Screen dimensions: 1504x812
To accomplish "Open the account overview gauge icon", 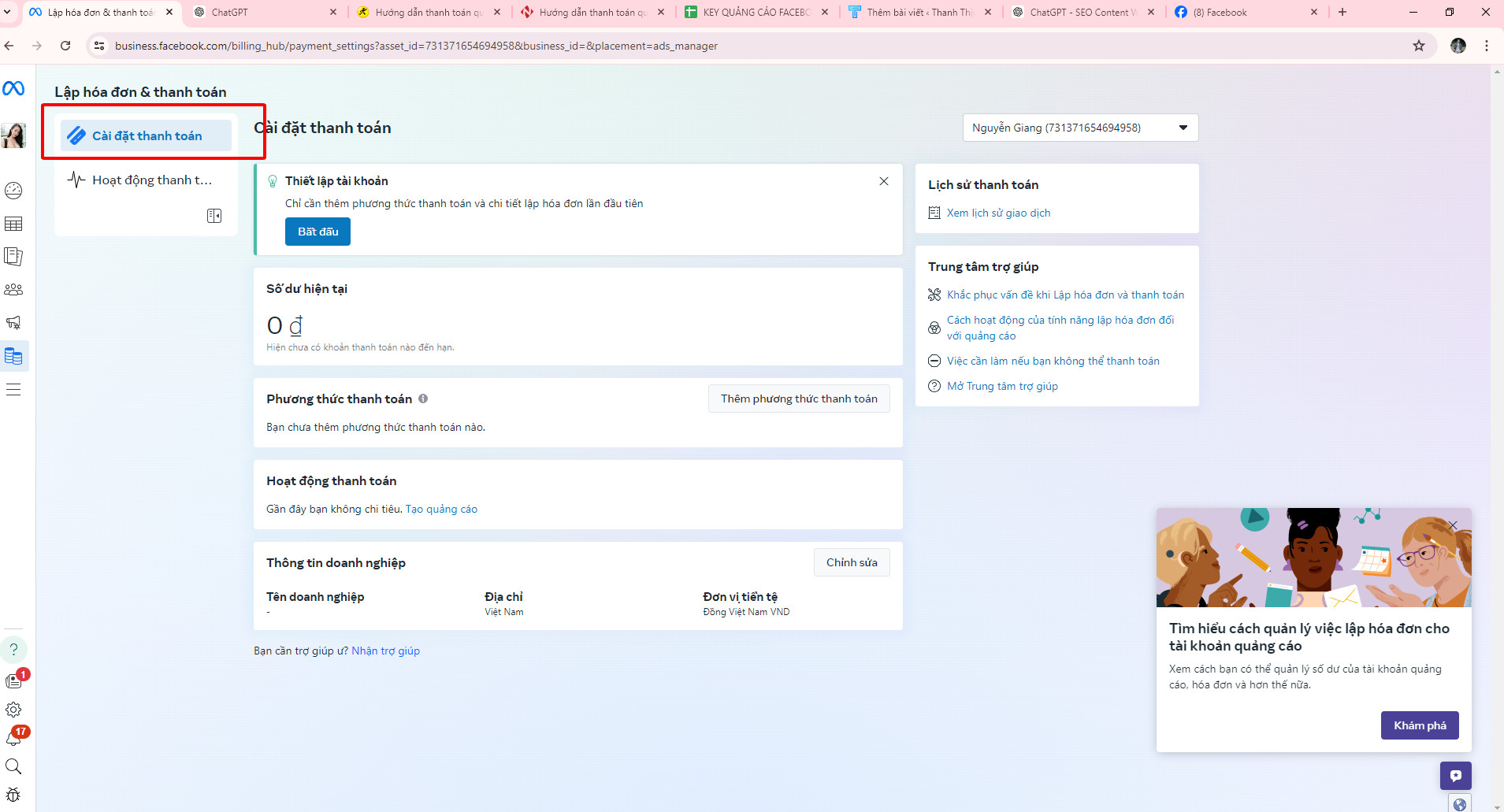I will click(13, 191).
